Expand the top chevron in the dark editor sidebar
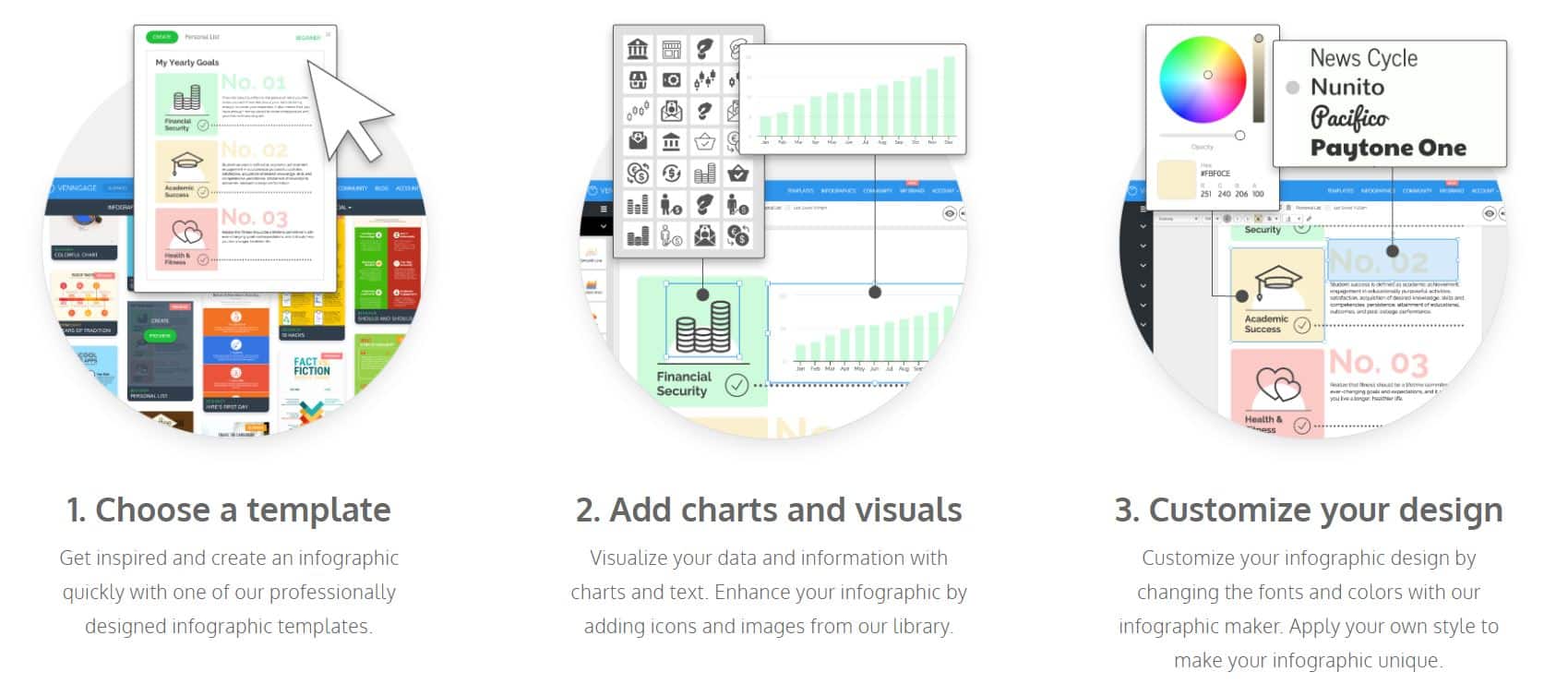The height and width of the screenshot is (696, 1568). coord(1143,226)
